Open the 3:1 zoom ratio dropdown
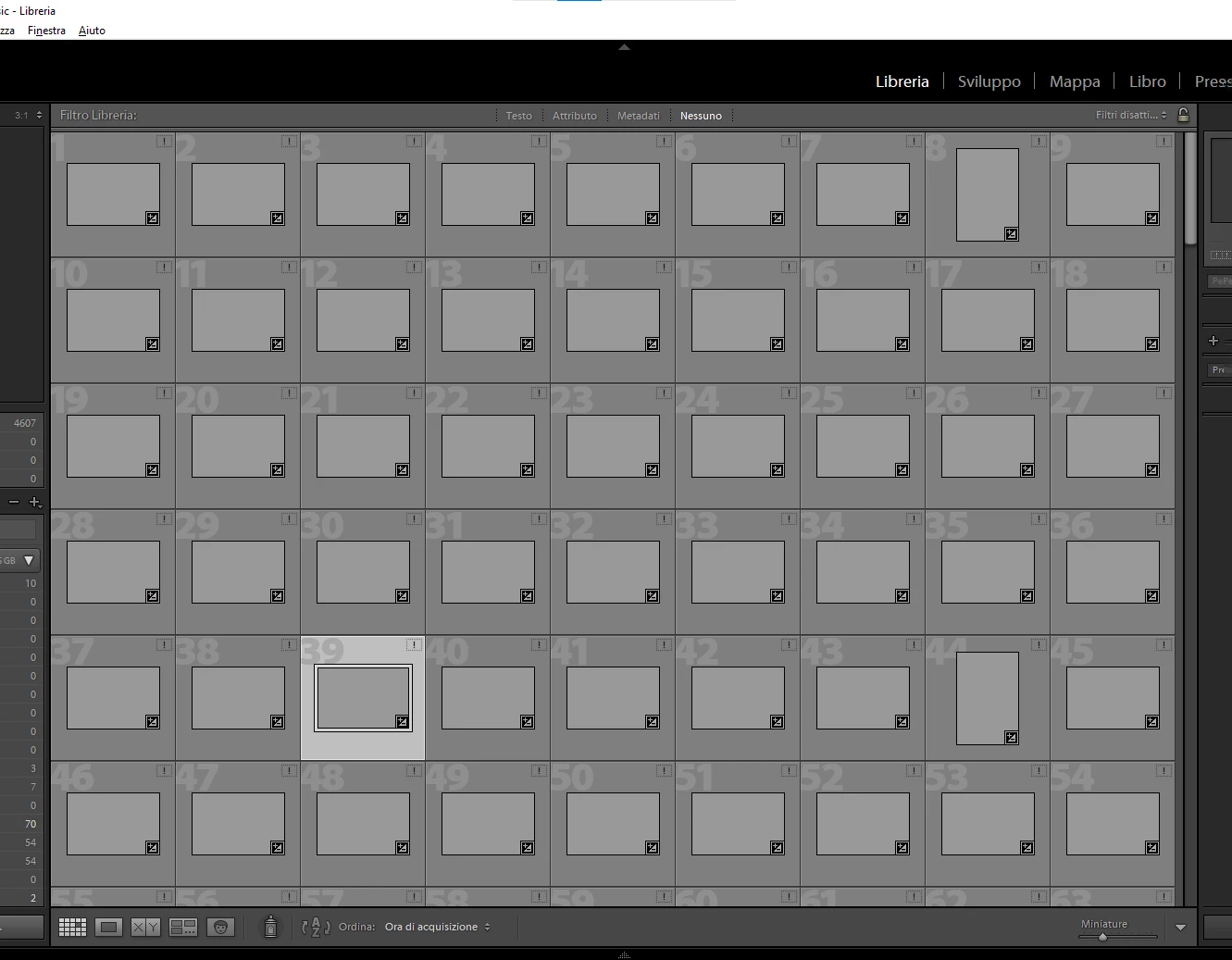This screenshot has width=1232, height=960. pos(28,116)
